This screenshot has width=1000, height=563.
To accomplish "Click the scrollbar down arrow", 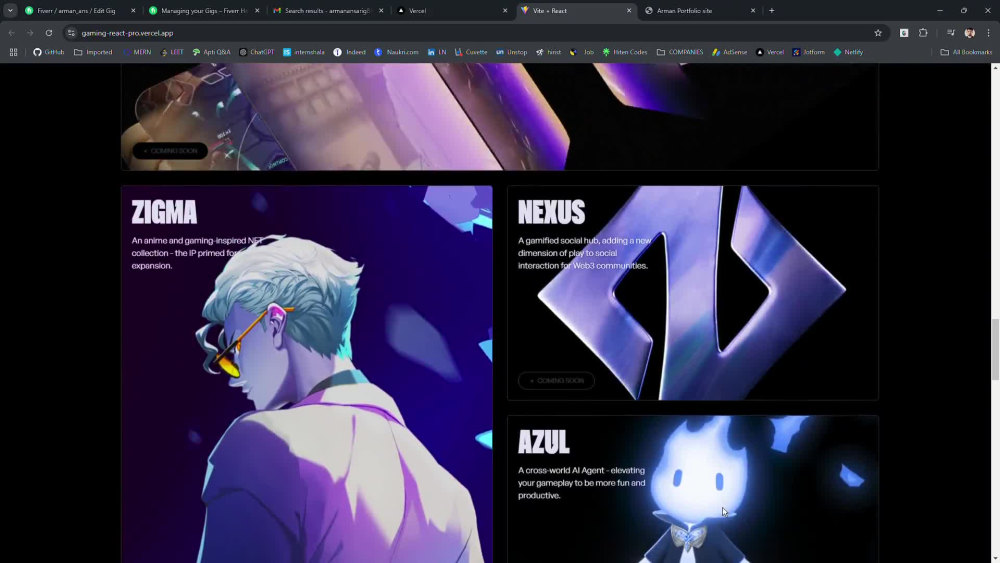I will coord(995,558).
